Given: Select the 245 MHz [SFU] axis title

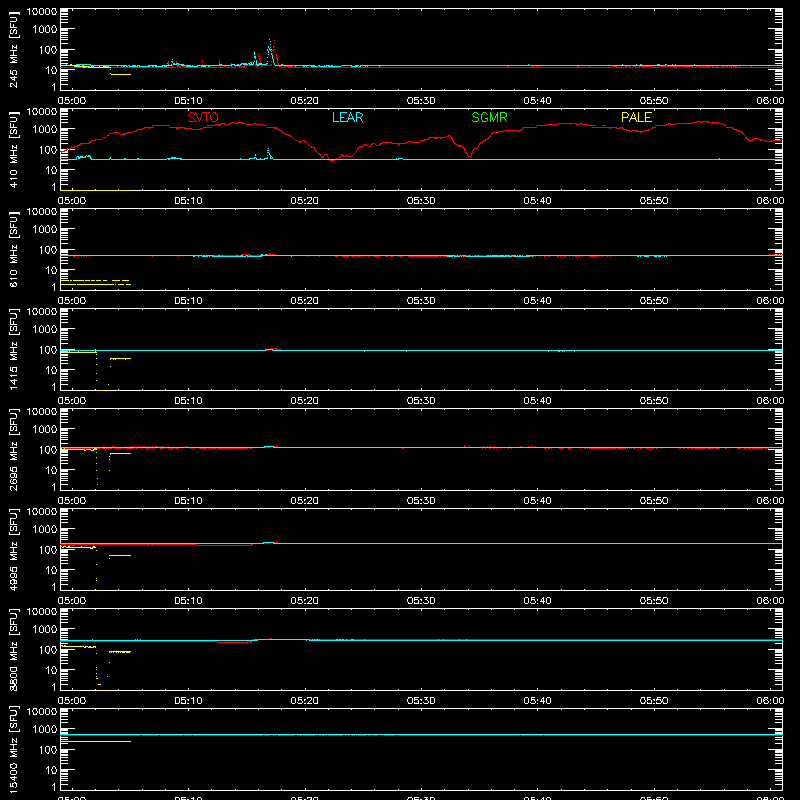Looking at the screenshot, I should pos(13,49).
